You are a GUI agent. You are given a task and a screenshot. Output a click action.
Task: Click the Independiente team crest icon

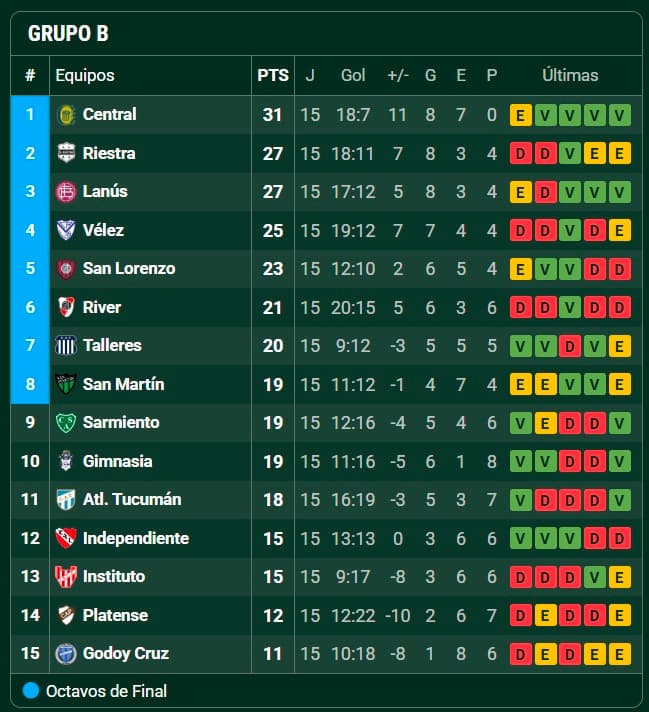coord(66,538)
